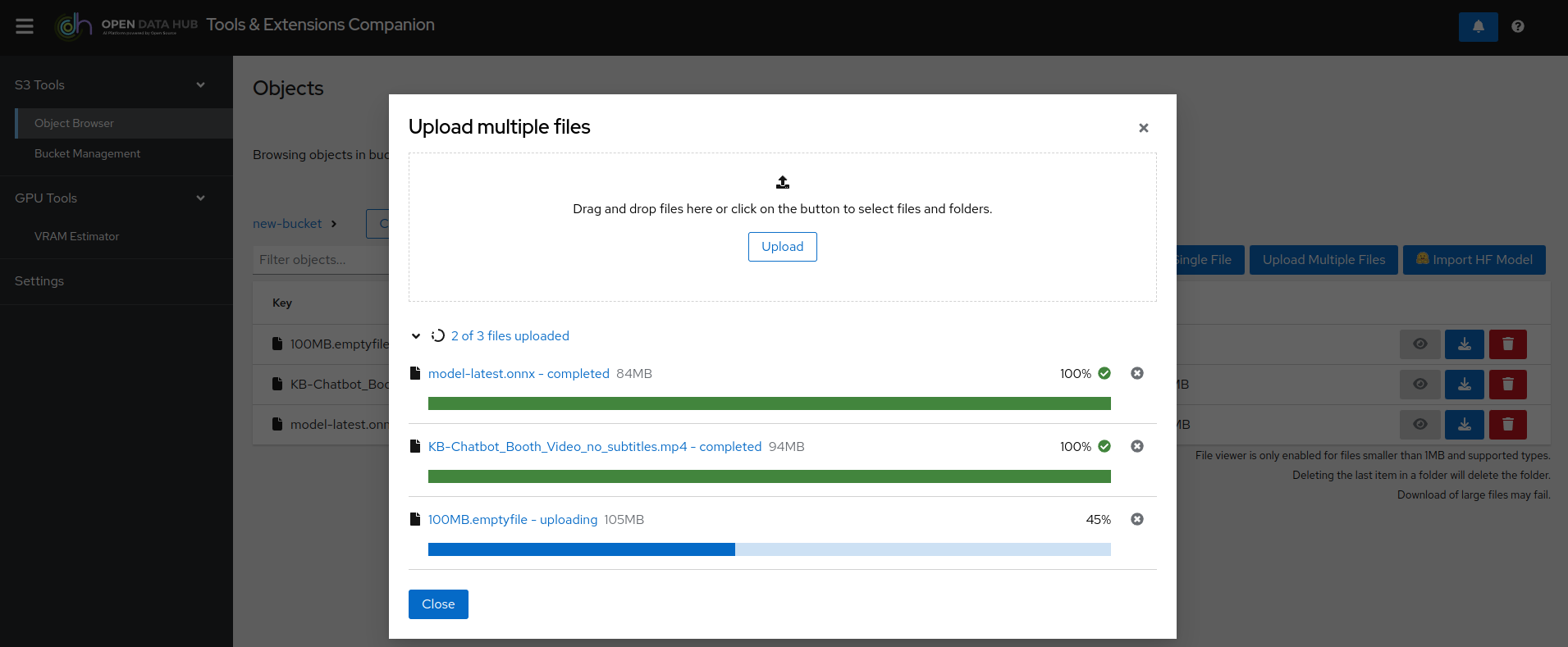1568x647 pixels.
Task: Delete the second row object
Action: pos(1508,385)
